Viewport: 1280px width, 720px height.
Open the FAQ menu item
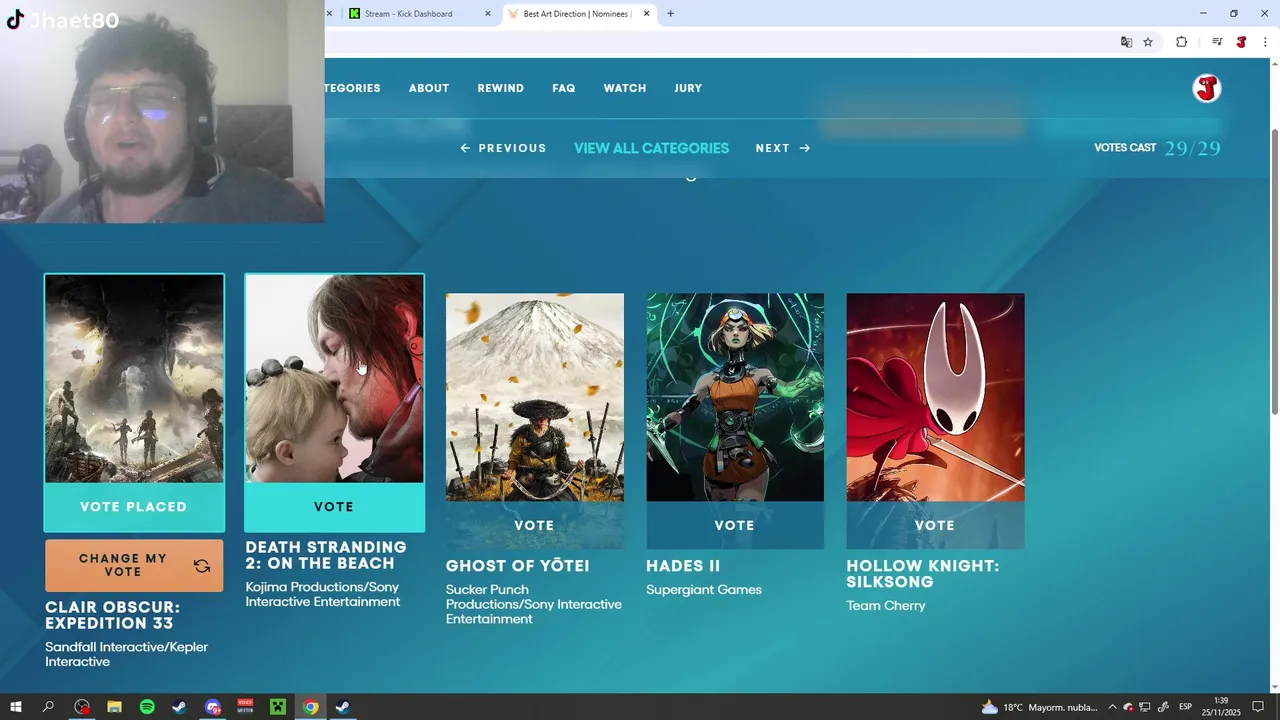[x=564, y=88]
